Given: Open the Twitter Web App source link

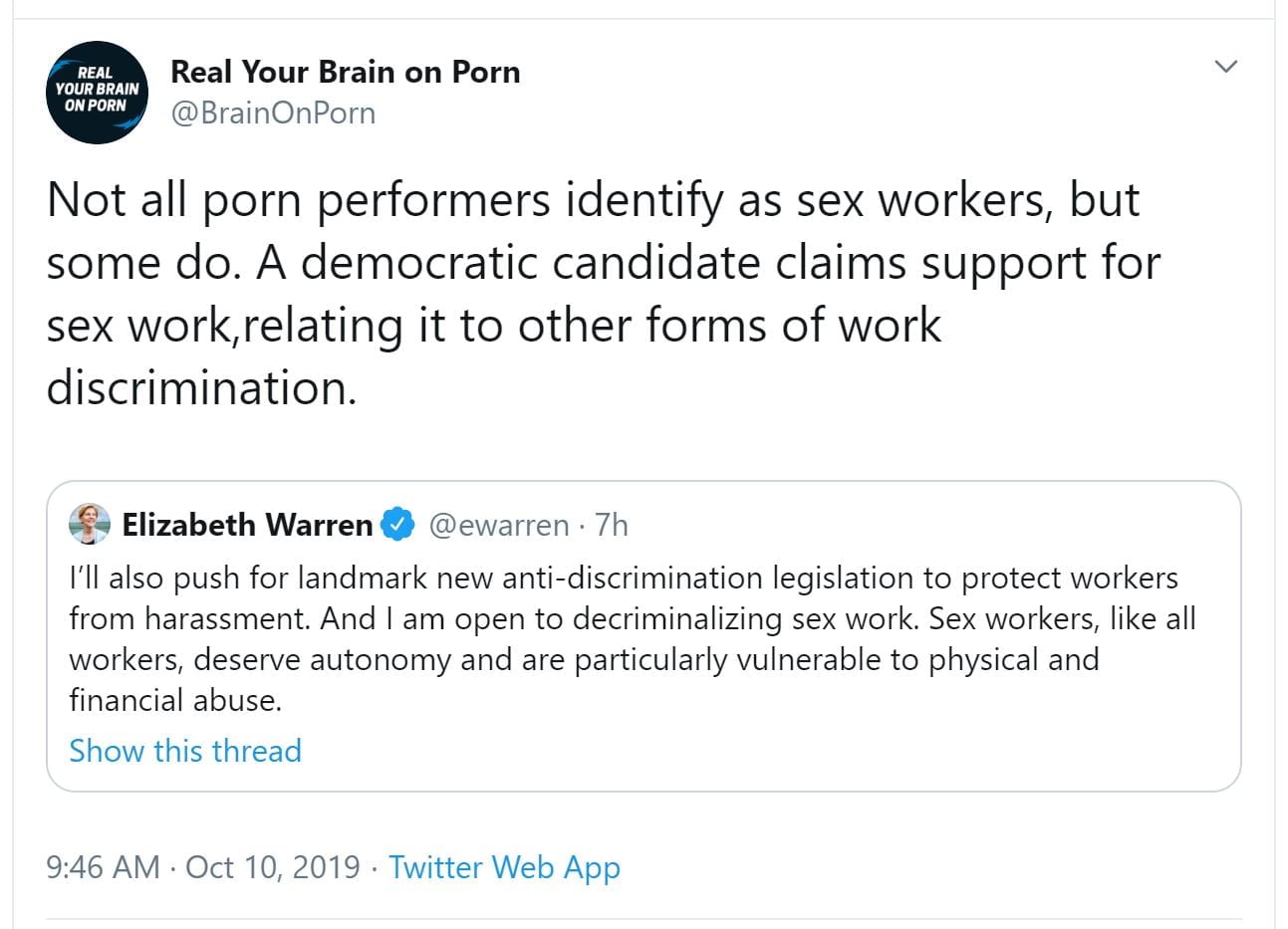Looking at the screenshot, I should [x=504, y=867].
